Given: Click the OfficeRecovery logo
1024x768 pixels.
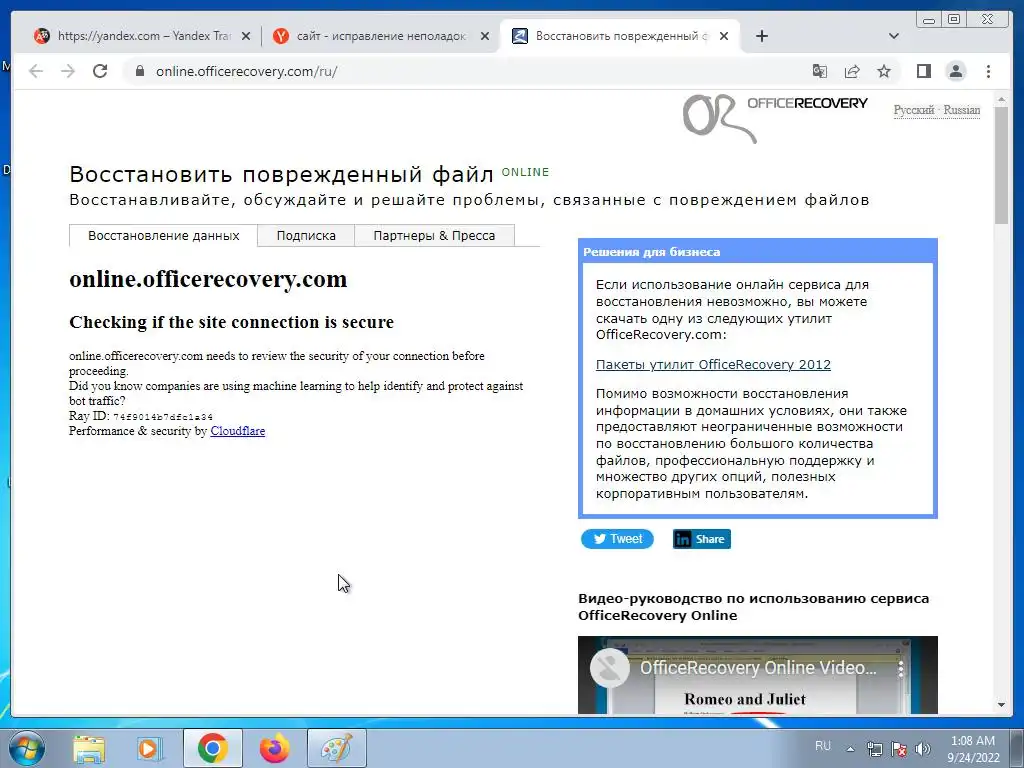Looking at the screenshot, I should (x=775, y=118).
